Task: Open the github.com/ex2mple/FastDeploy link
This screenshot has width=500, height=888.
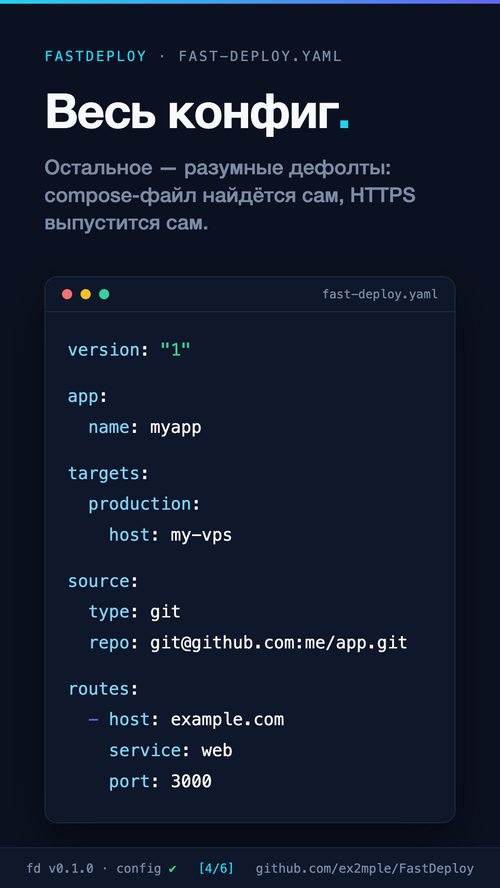Action: [365, 868]
